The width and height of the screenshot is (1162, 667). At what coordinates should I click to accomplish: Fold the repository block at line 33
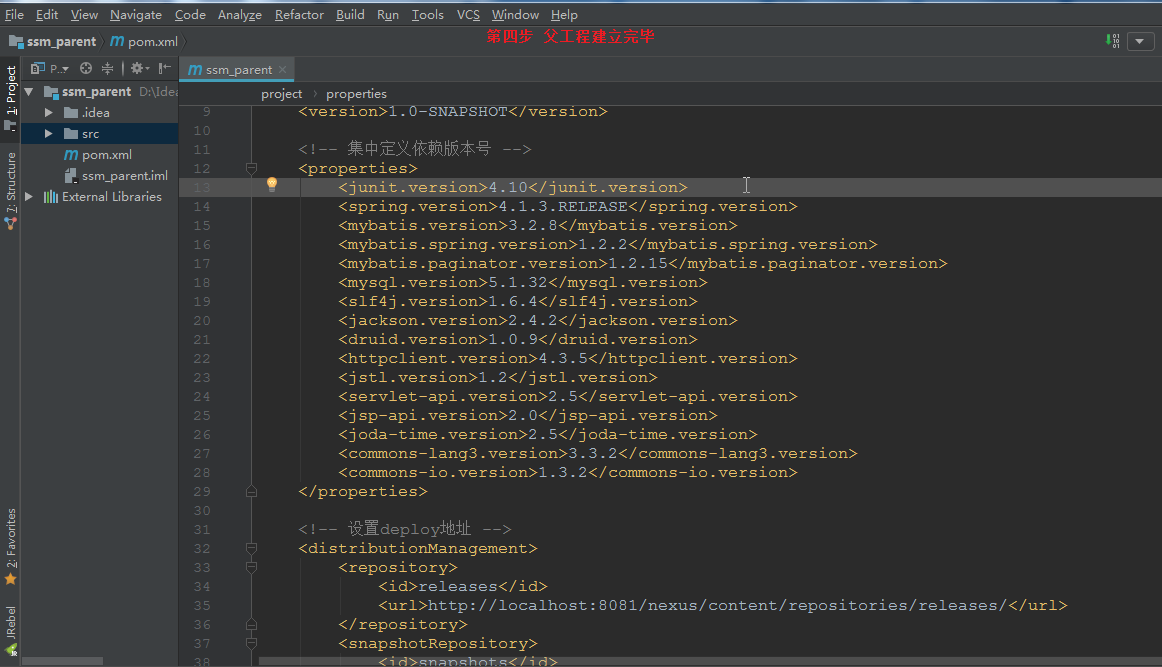click(x=251, y=568)
